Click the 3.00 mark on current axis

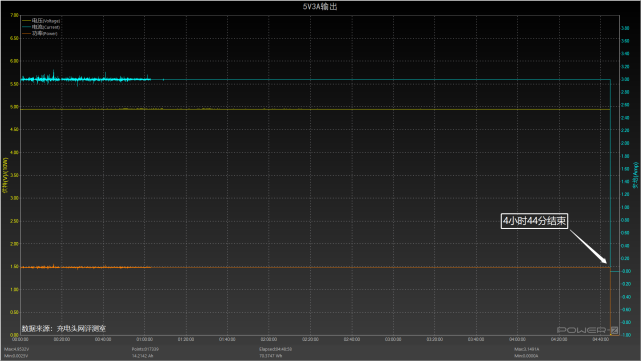click(x=625, y=79)
